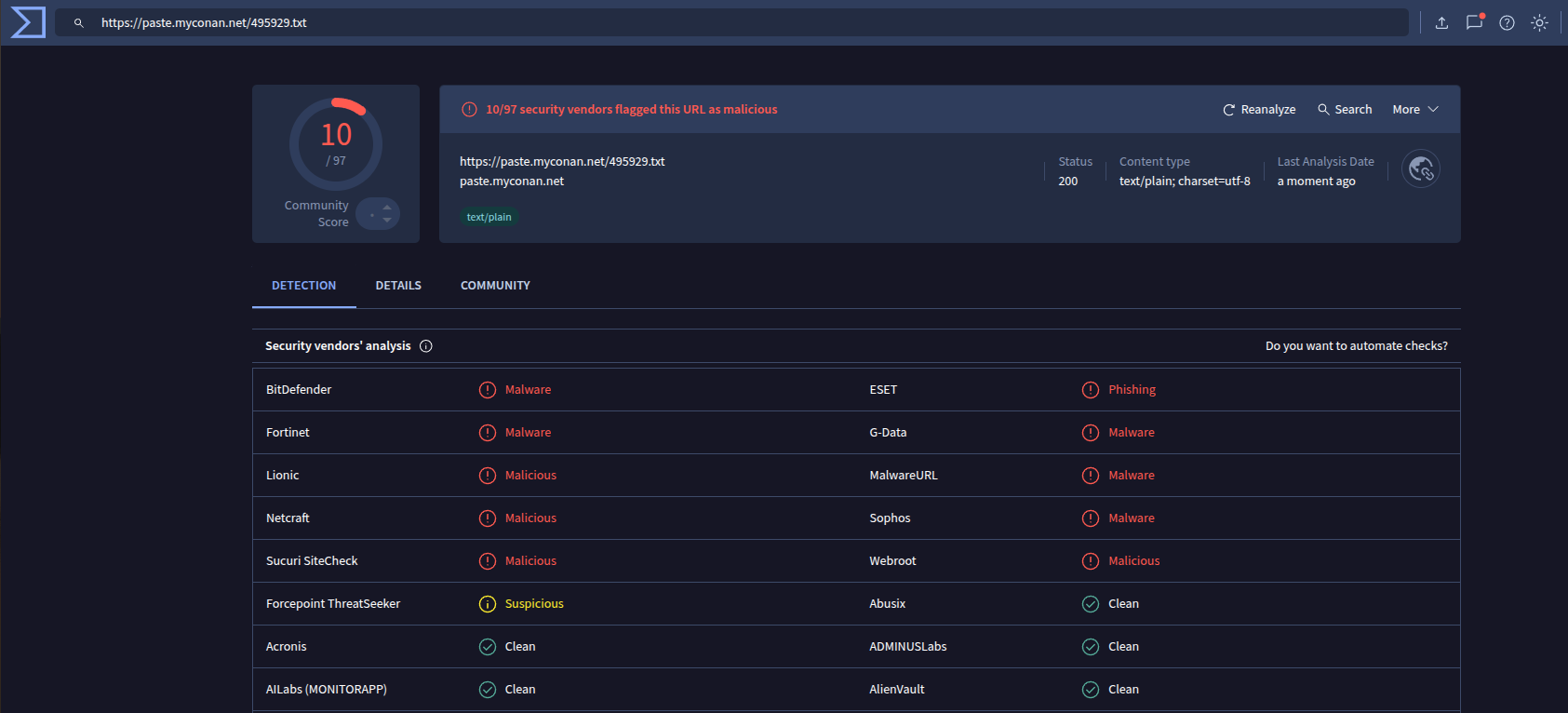Click the detection score gauge circle
The height and width of the screenshot is (713, 1568).
point(336,144)
